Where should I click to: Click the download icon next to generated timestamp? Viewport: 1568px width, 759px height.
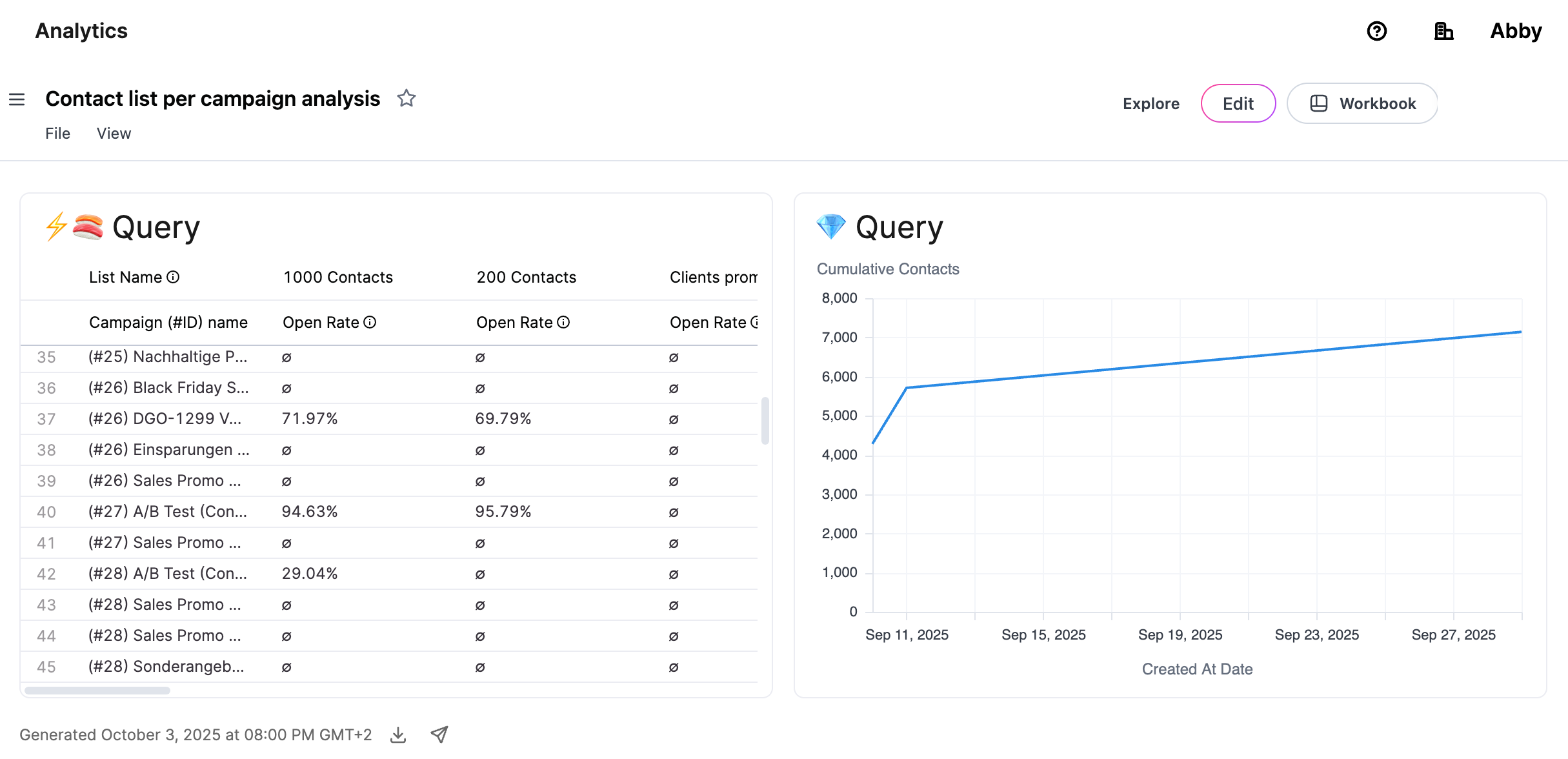(398, 734)
